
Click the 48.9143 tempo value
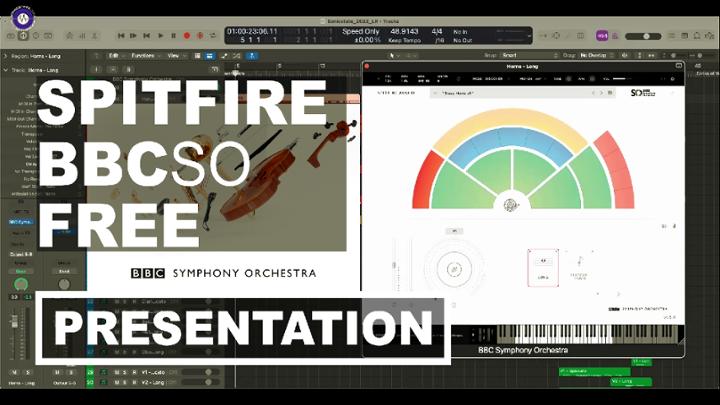pyautogui.click(x=404, y=32)
